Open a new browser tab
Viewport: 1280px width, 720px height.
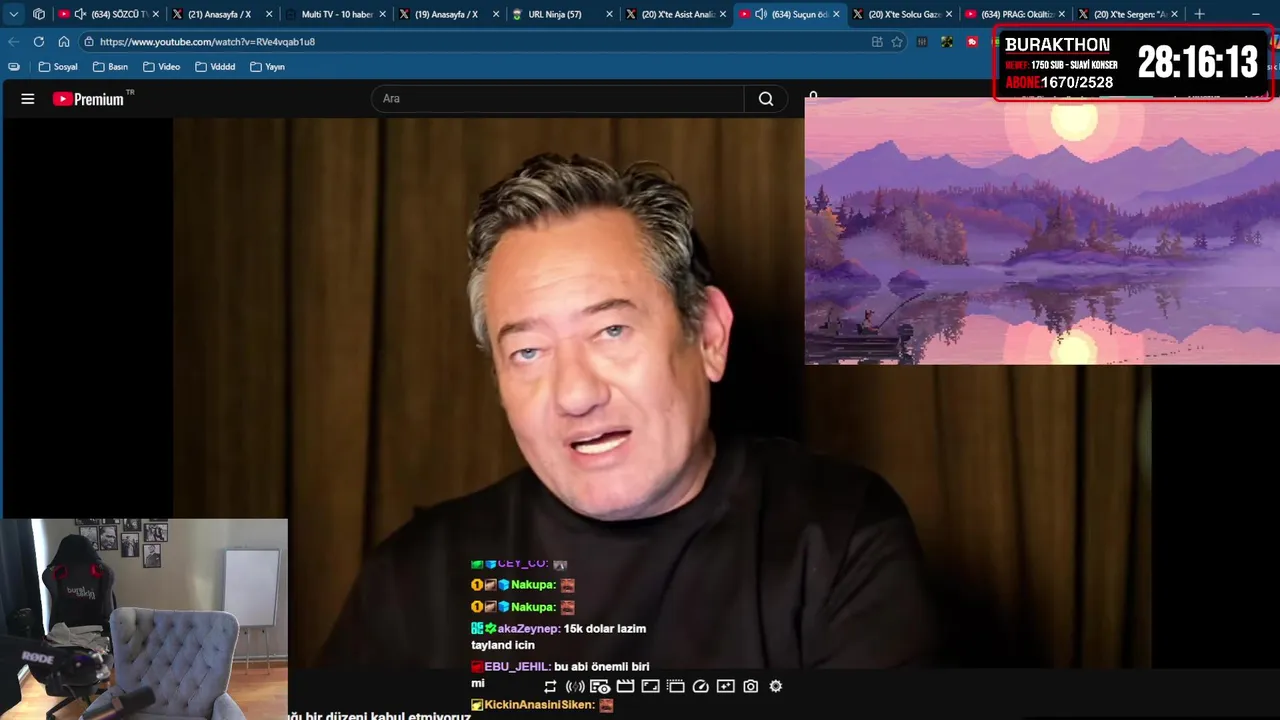coord(1199,14)
